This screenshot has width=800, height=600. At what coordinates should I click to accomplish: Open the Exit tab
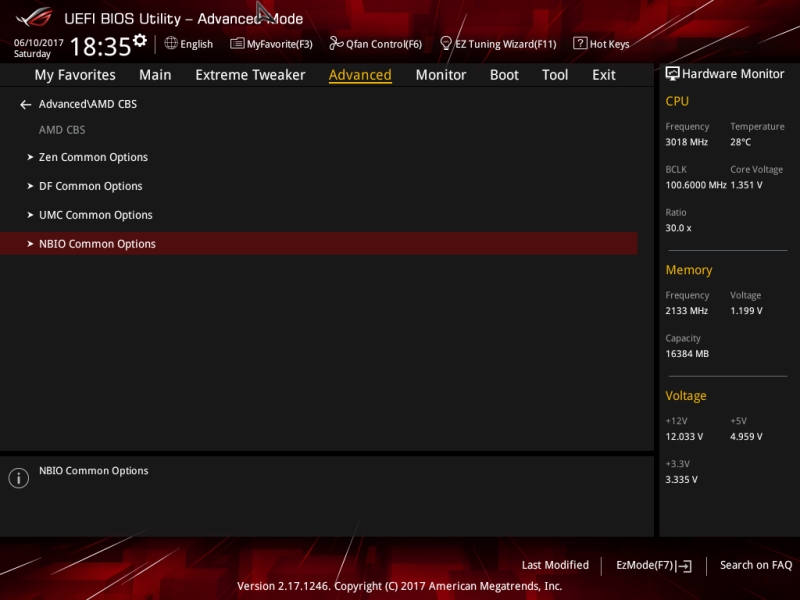pos(604,75)
